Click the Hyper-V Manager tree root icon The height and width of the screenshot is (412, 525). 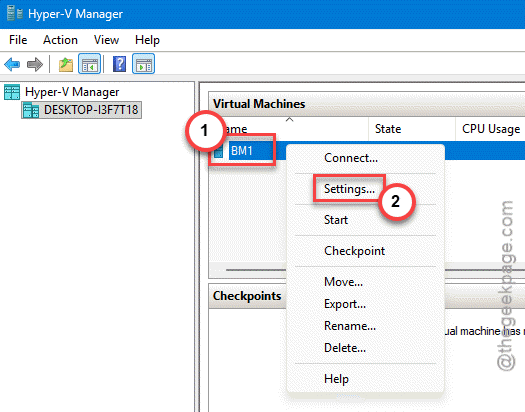coord(12,92)
